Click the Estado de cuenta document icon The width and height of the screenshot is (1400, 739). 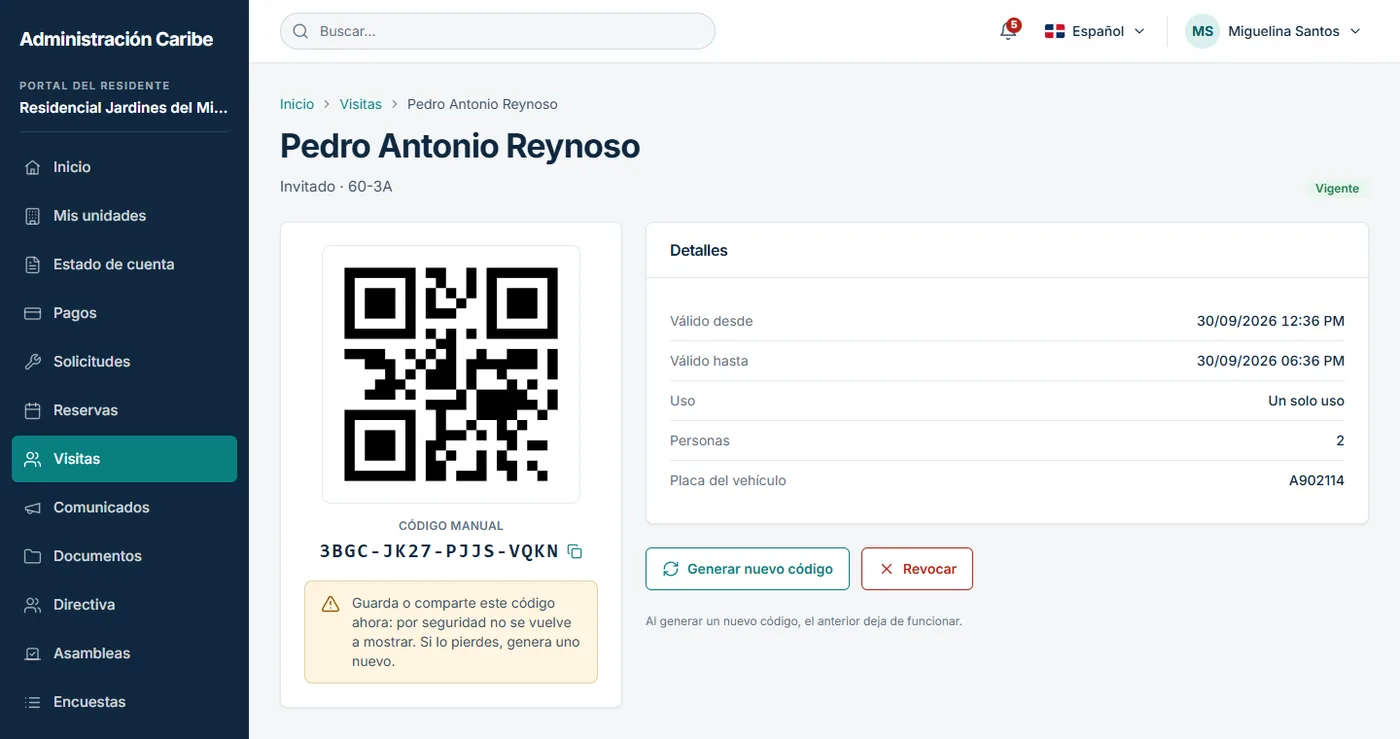coord(33,265)
